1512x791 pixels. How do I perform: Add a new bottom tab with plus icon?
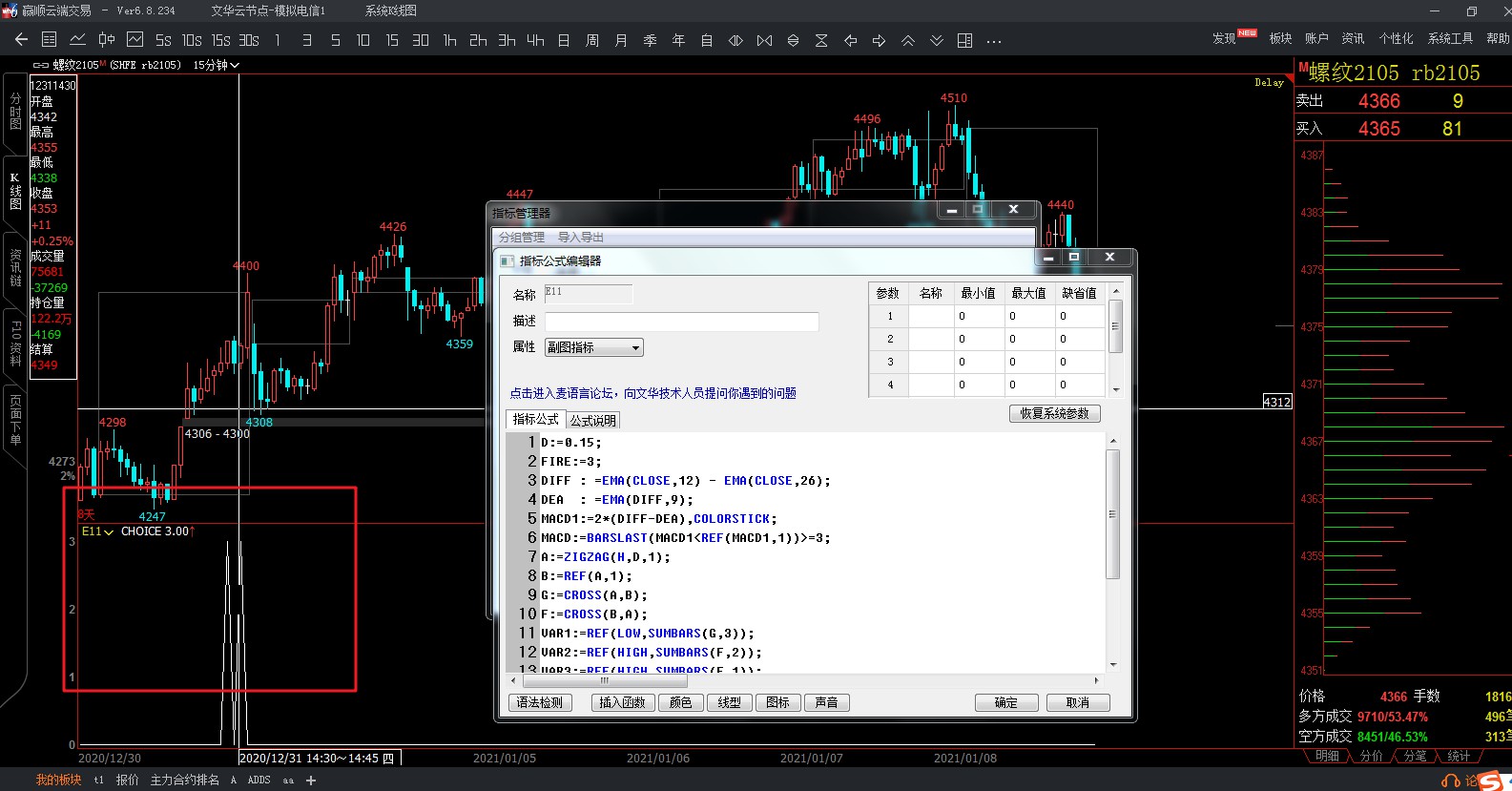pyautogui.click(x=311, y=781)
